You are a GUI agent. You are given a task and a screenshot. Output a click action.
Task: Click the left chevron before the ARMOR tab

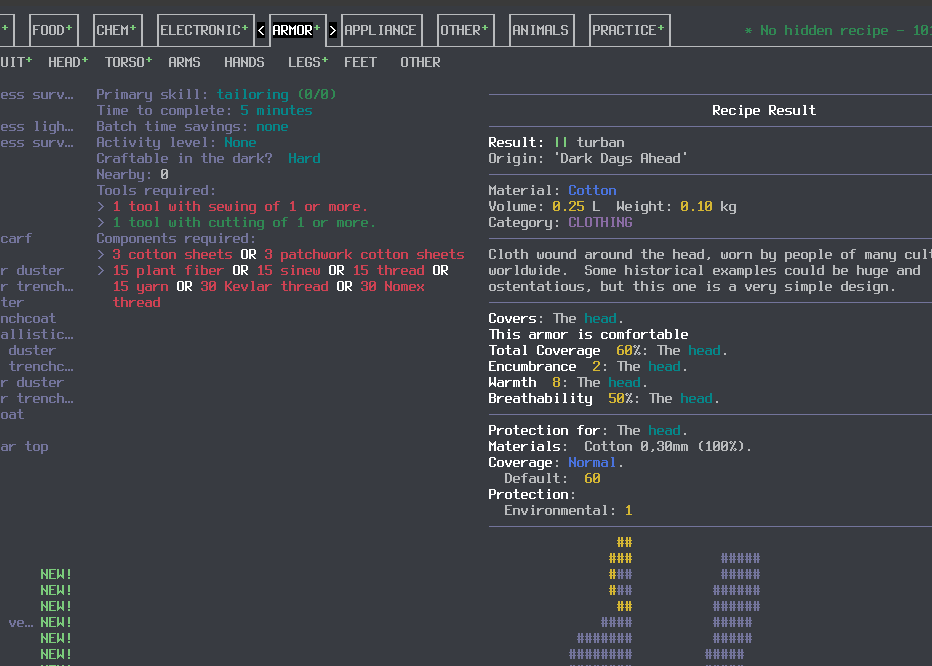[x=261, y=29]
